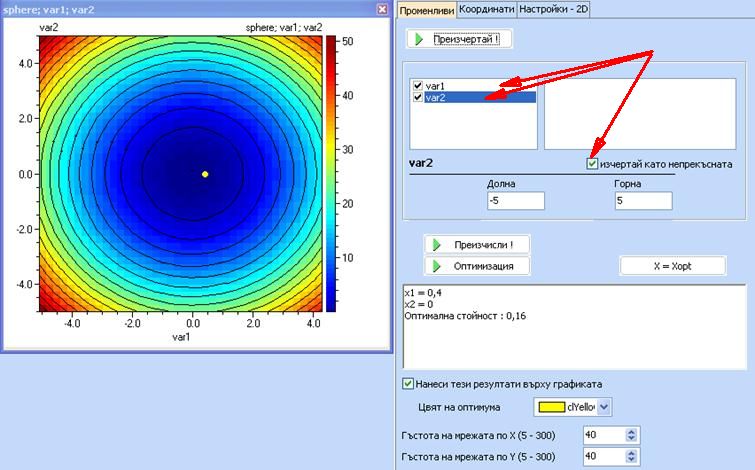Click the yellow optimum point on plot
Screen dimensions: 755x470
tap(205, 174)
